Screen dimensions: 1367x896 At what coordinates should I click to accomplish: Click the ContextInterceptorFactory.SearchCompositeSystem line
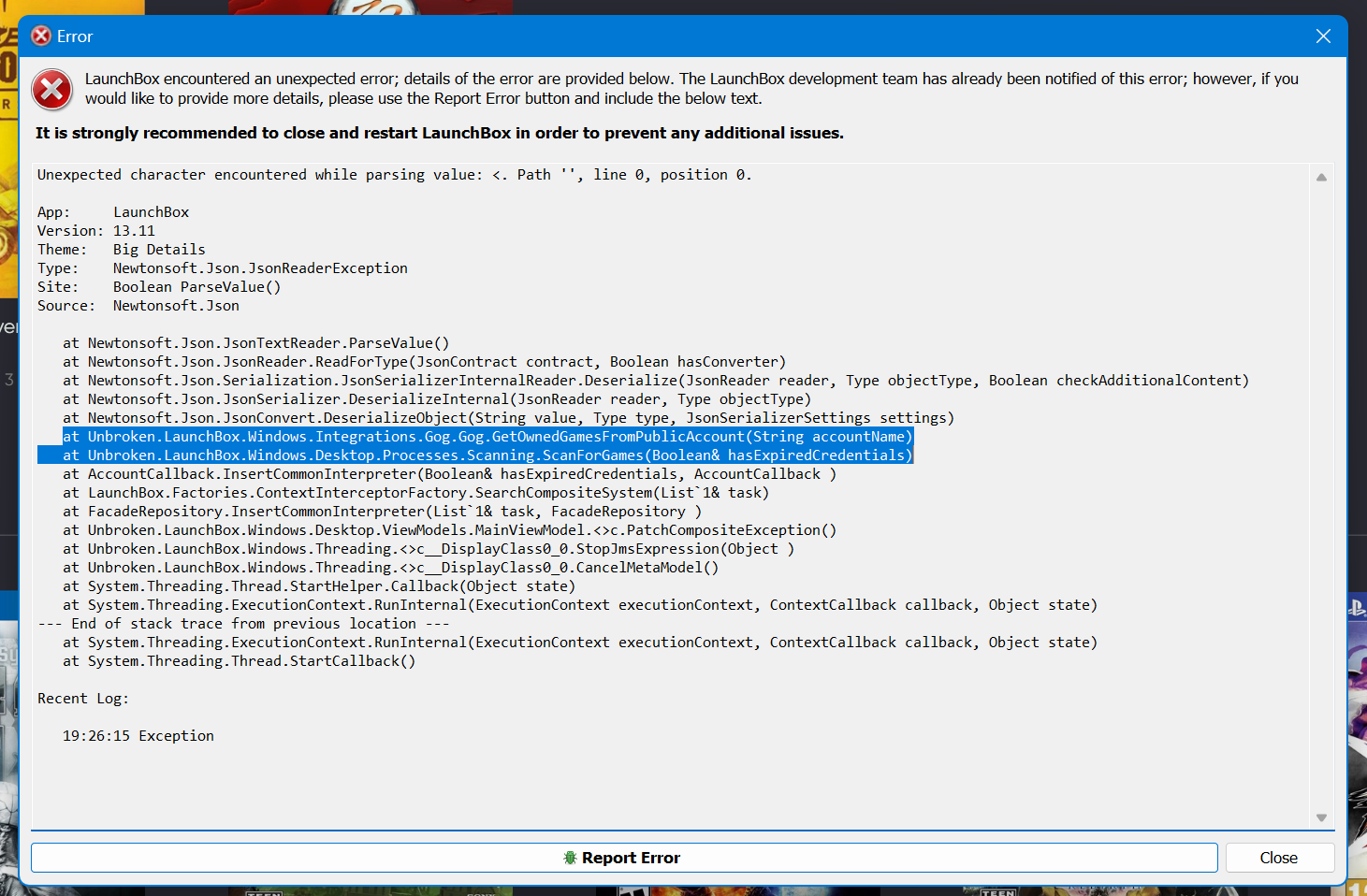tap(416, 493)
